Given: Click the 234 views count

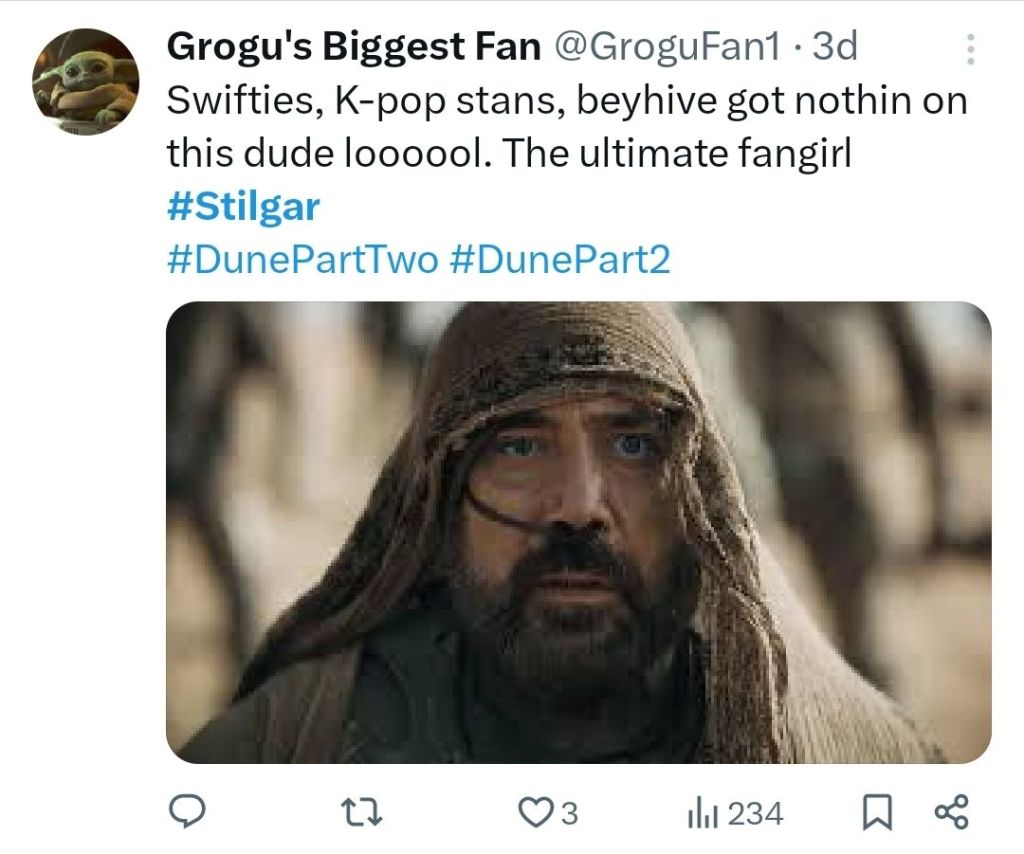Looking at the screenshot, I should tap(755, 813).
